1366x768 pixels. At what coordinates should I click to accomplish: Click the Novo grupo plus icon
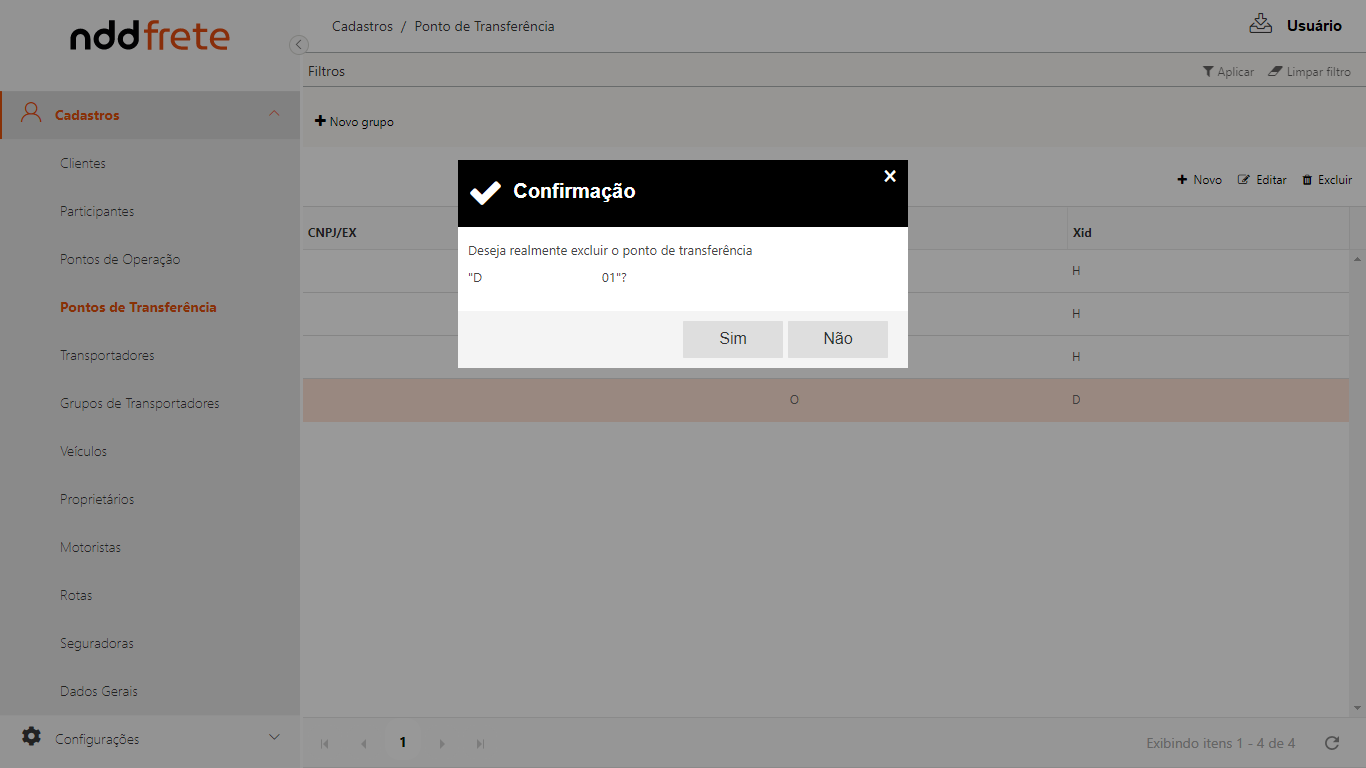[x=321, y=121]
